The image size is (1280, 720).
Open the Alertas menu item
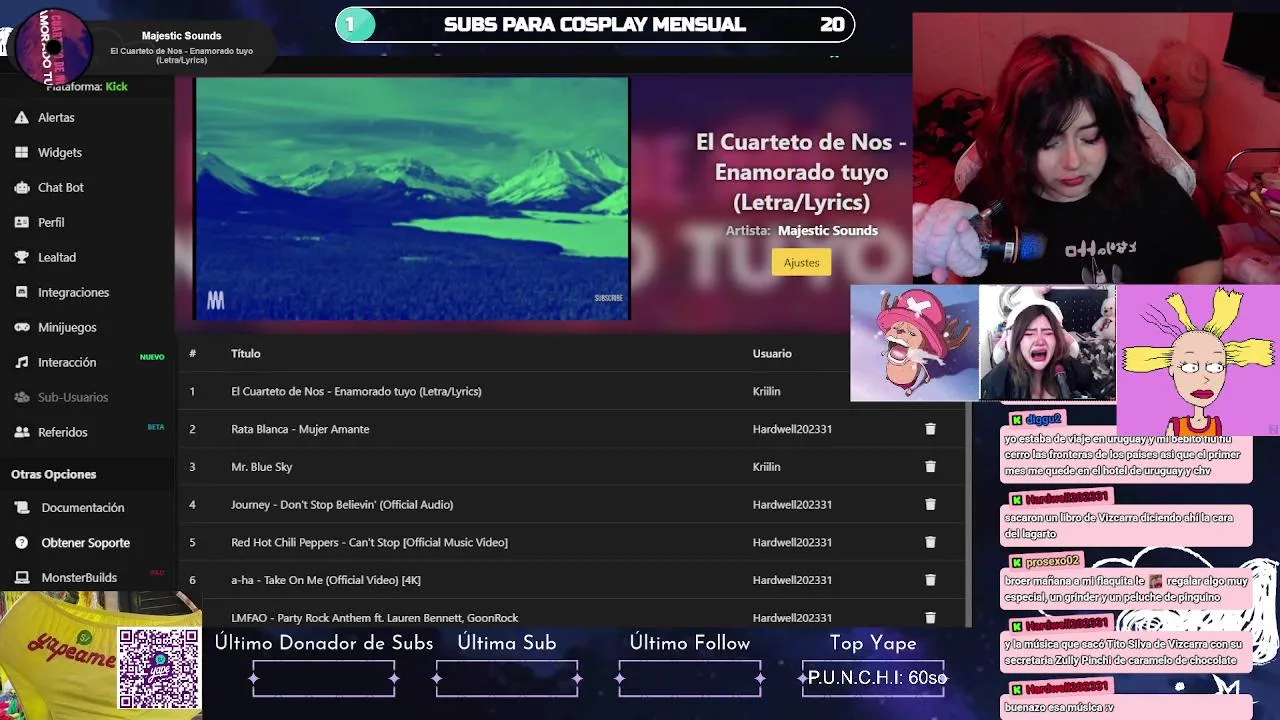click(x=56, y=117)
